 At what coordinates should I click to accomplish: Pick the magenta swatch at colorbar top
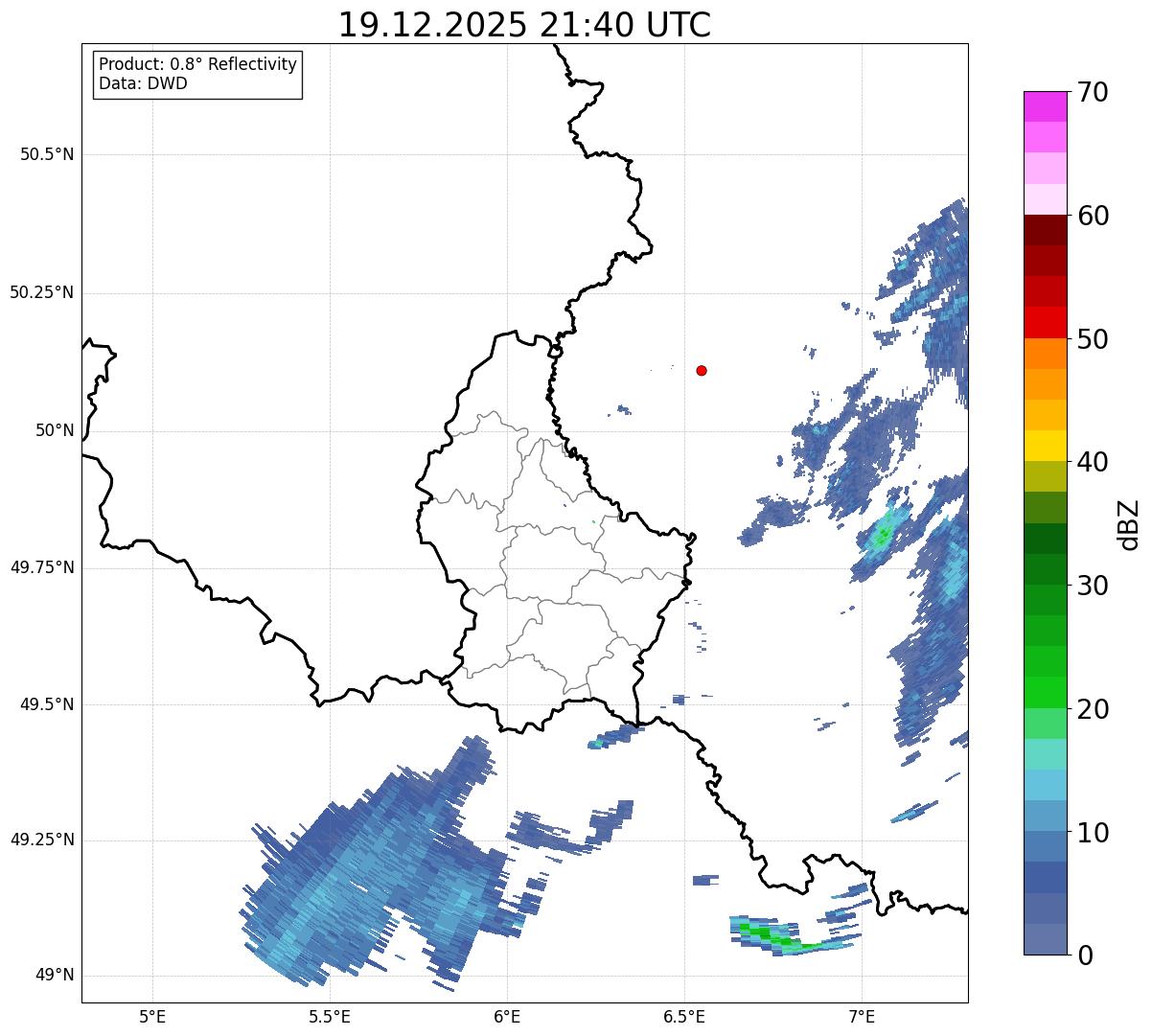pos(1045,106)
